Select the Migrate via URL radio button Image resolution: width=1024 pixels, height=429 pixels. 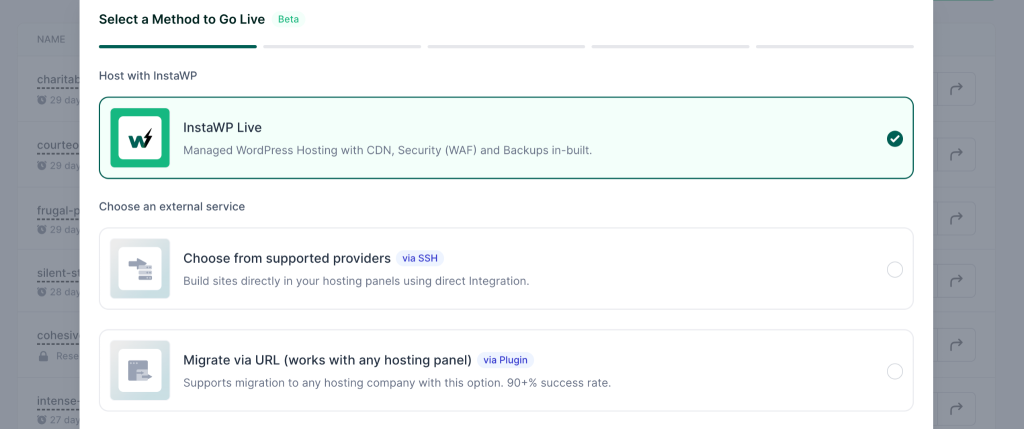[x=895, y=372]
